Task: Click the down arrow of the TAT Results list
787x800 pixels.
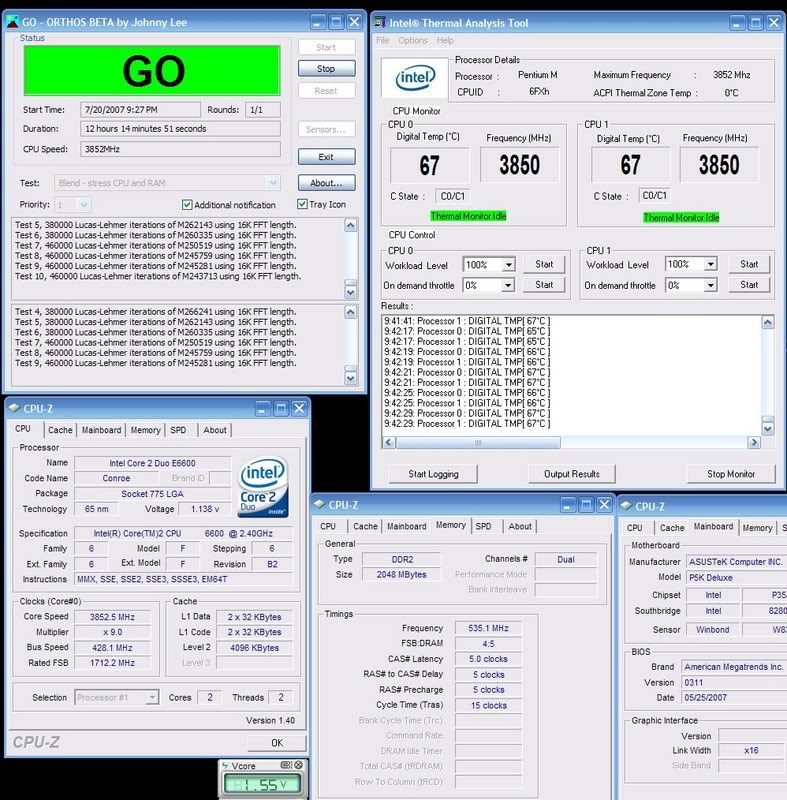Action: click(768, 429)
